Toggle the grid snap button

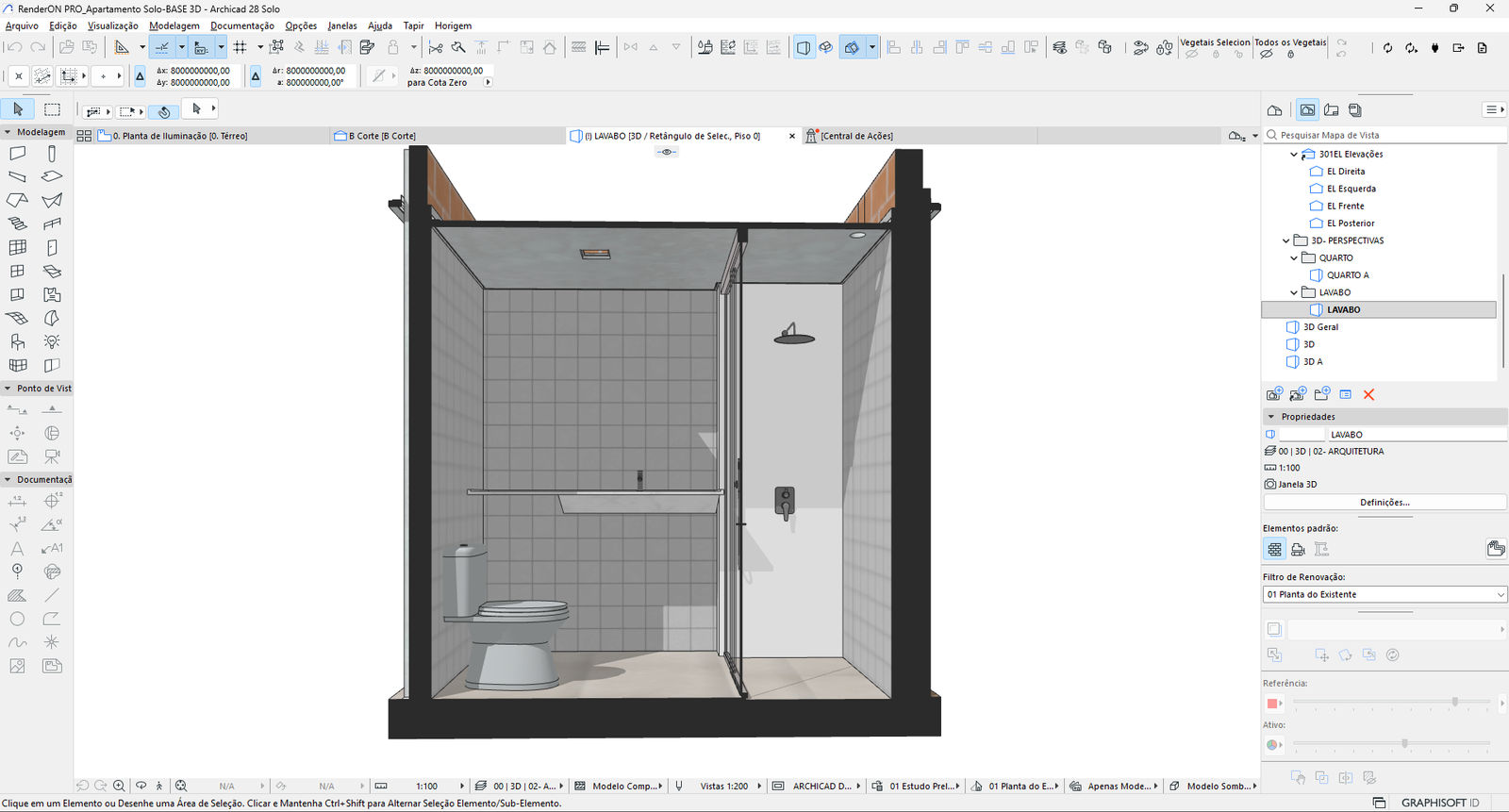(240, 47)
